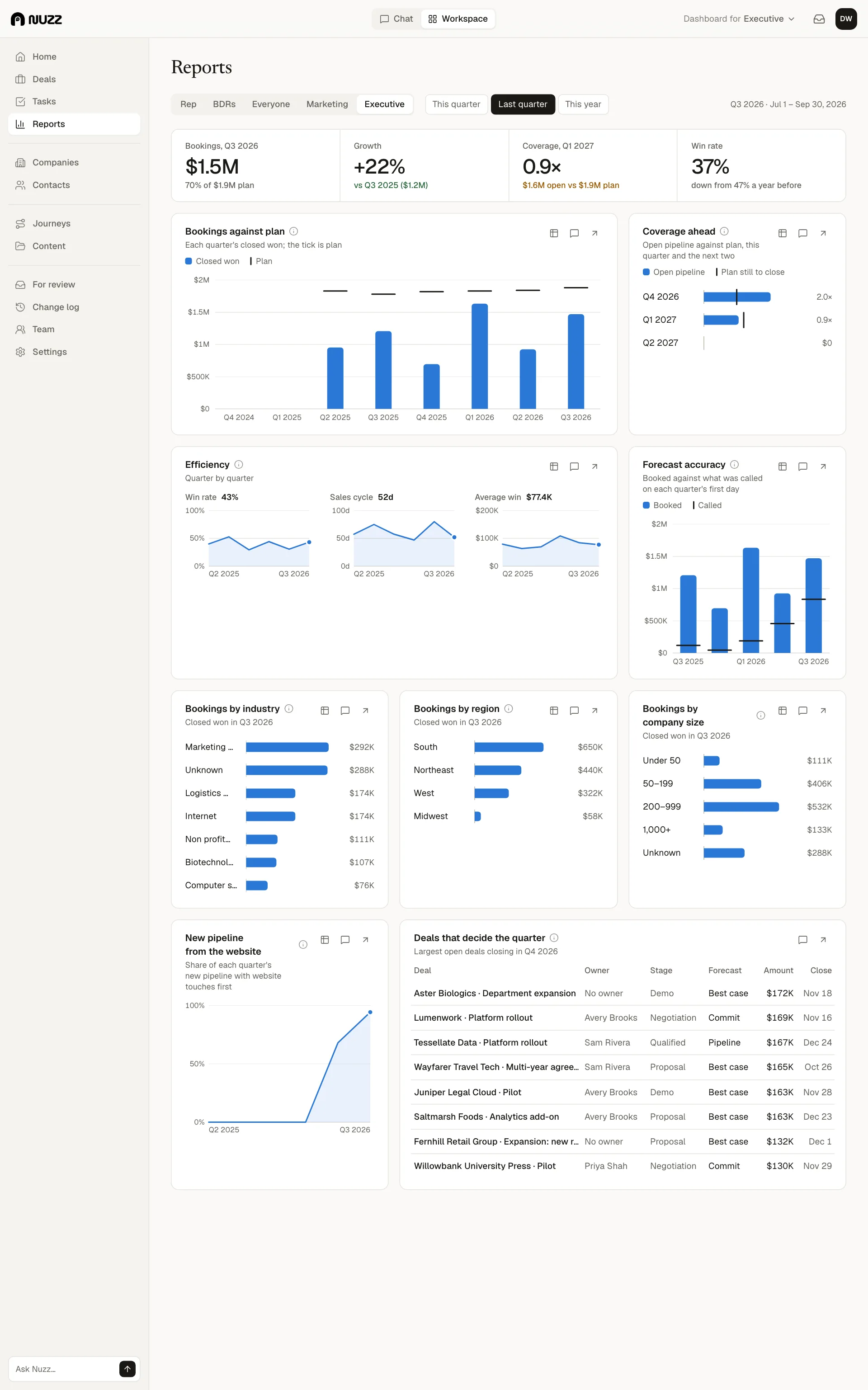This screenshot has width=868, height=1390.
Task: Open the Aster Biologics deal row
Action: tap(623, 994)
